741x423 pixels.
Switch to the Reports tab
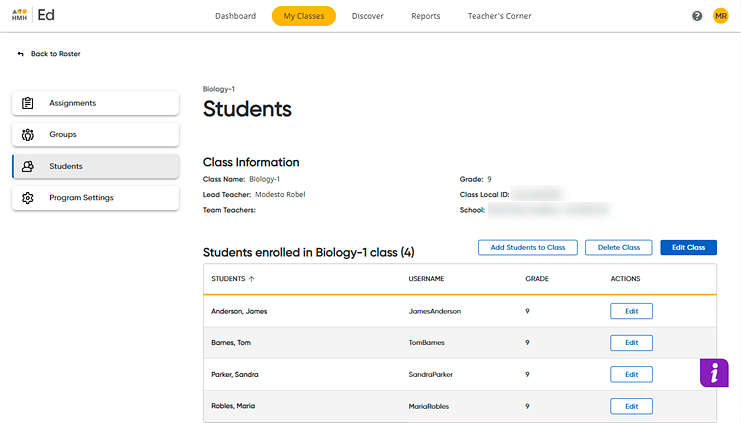click(x=426, y=16)
